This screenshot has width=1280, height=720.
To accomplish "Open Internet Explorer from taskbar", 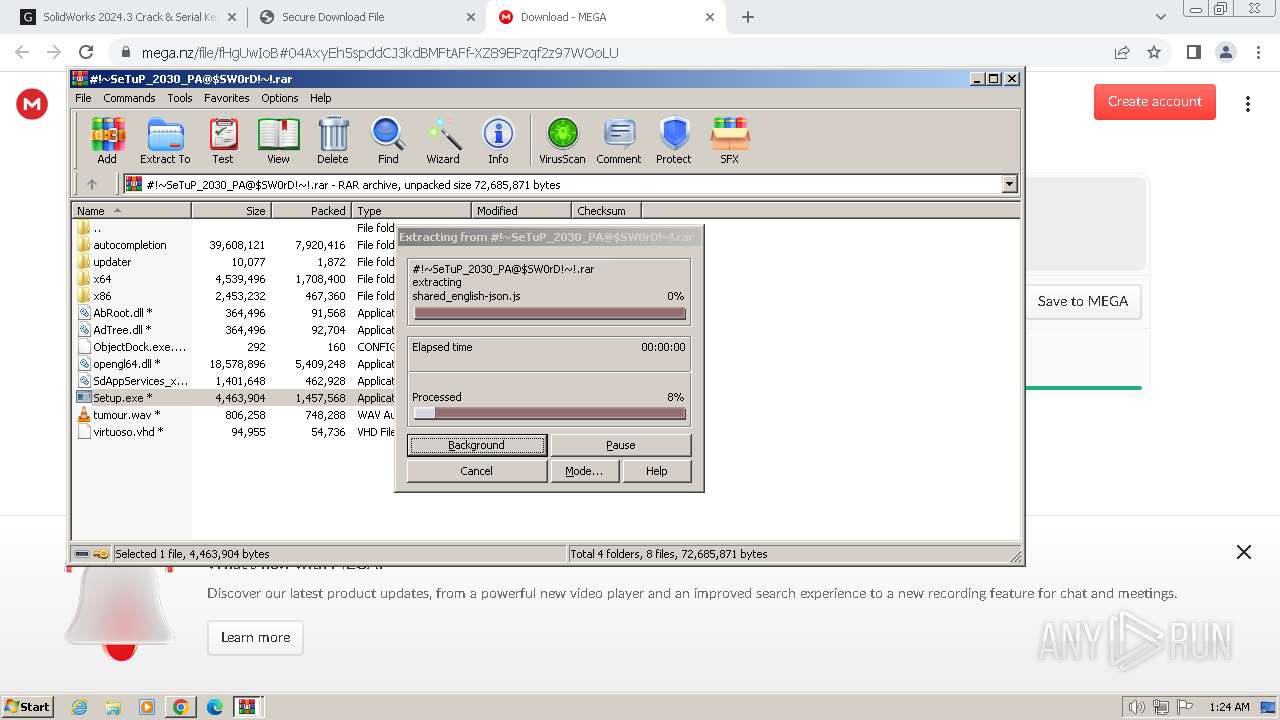I will pos(79,707).
